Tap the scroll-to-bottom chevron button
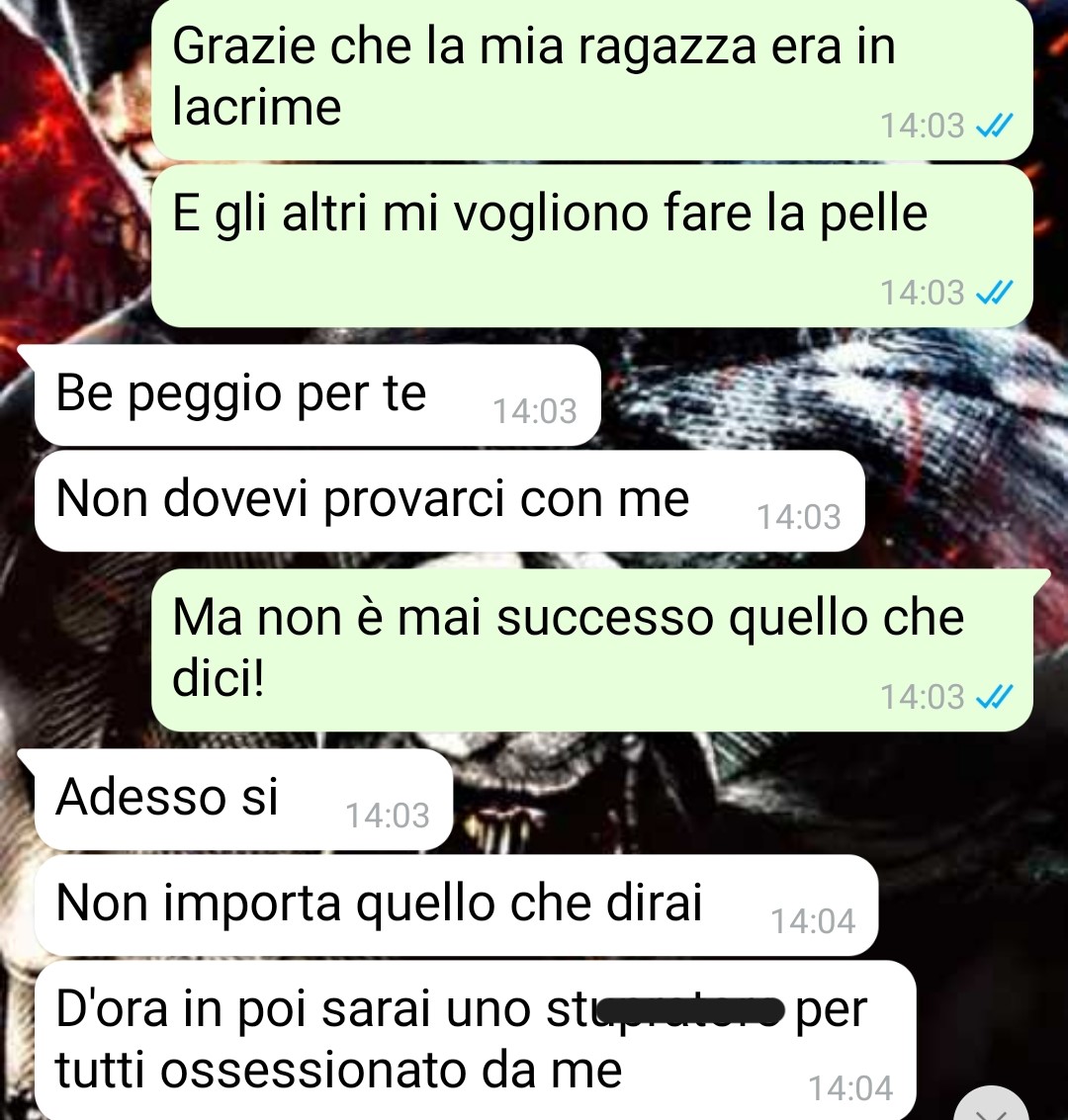The image size is (1068, 1120). pos(991,1106)
